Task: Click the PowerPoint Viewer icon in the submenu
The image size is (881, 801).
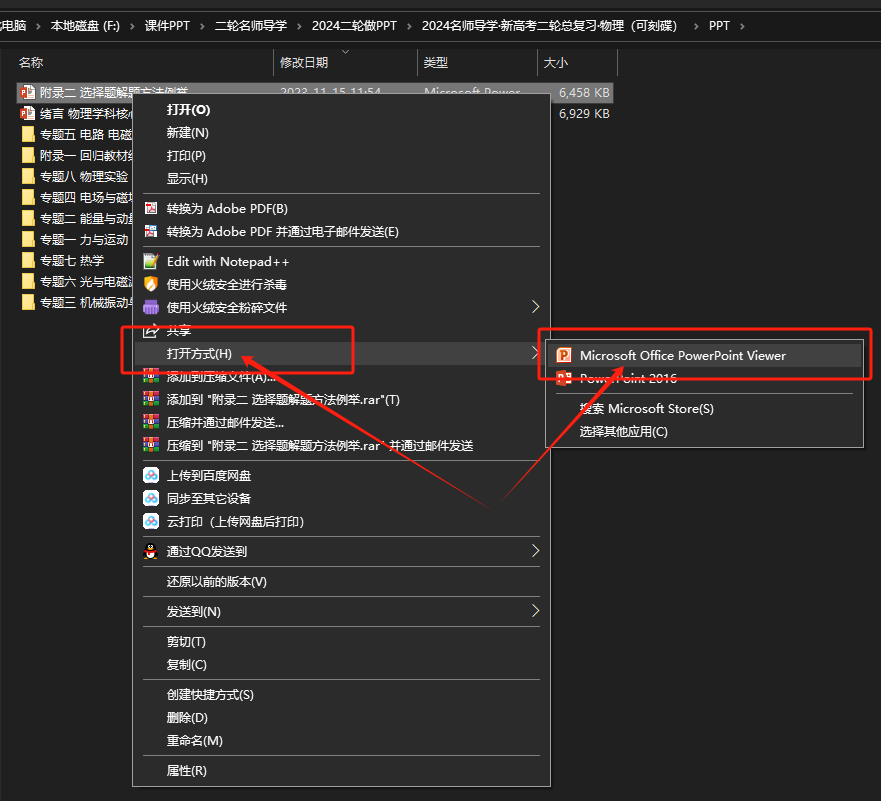Action: [563, 355]
